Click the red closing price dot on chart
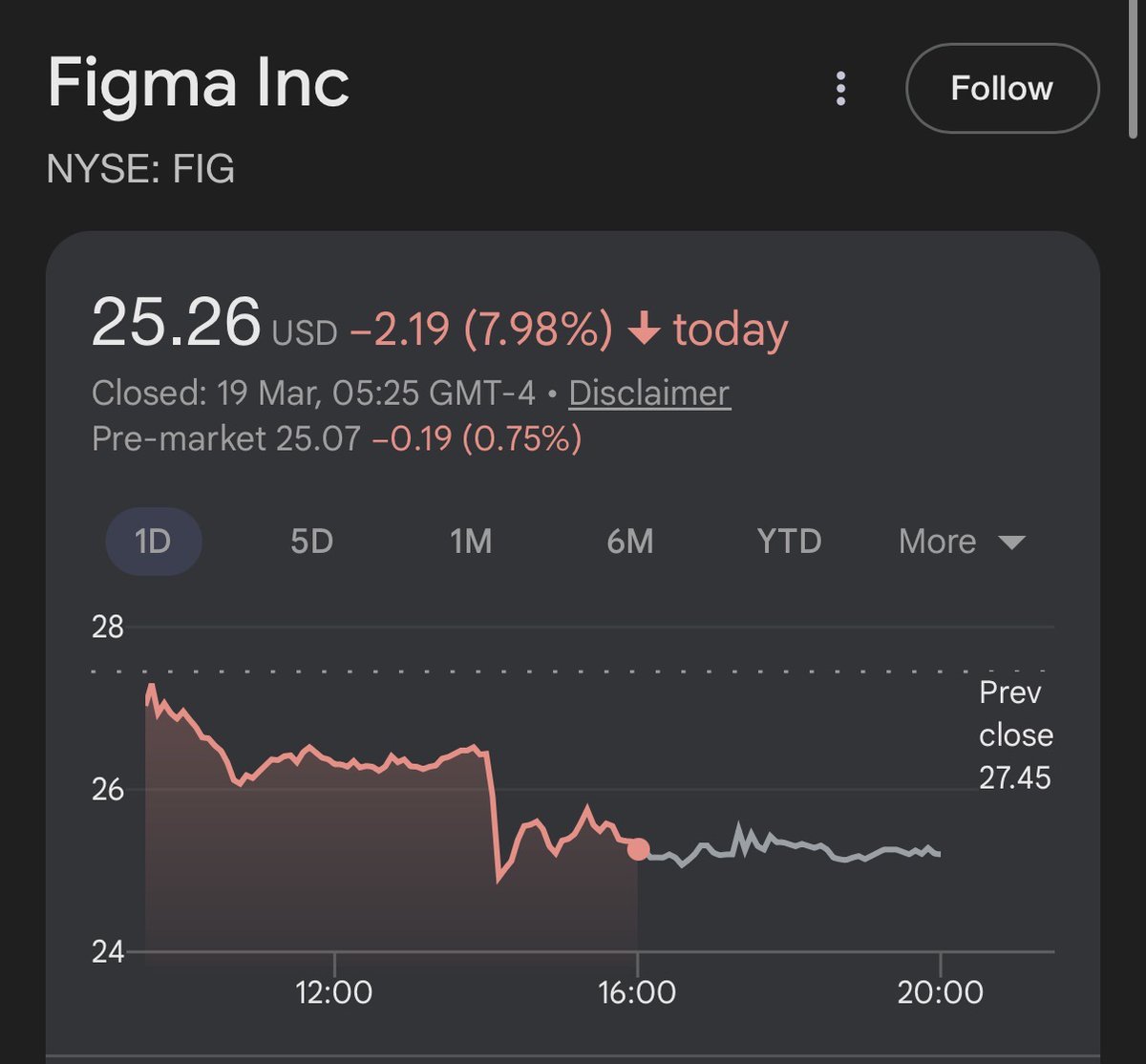 (638, 849)
